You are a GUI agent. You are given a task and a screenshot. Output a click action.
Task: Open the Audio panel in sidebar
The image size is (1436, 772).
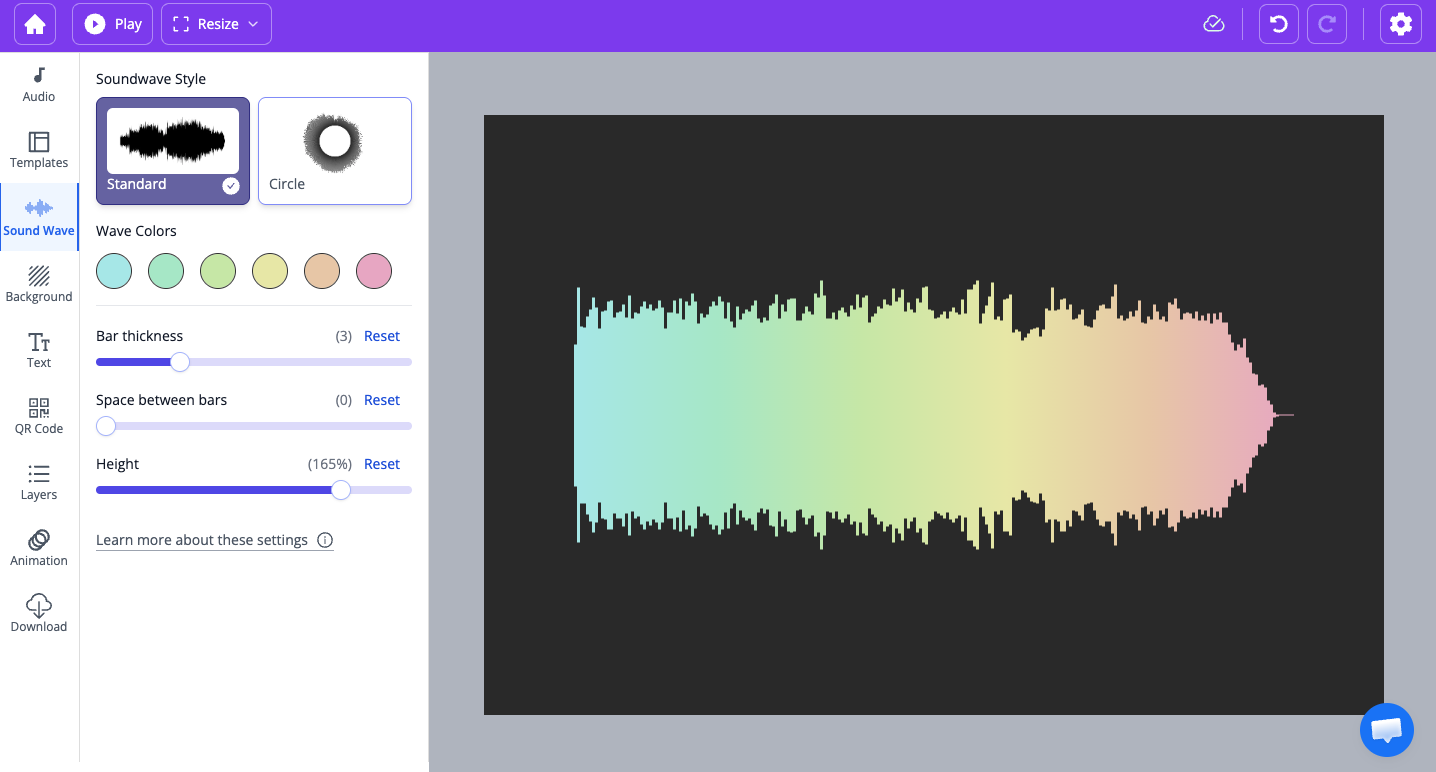pos(39,84)
